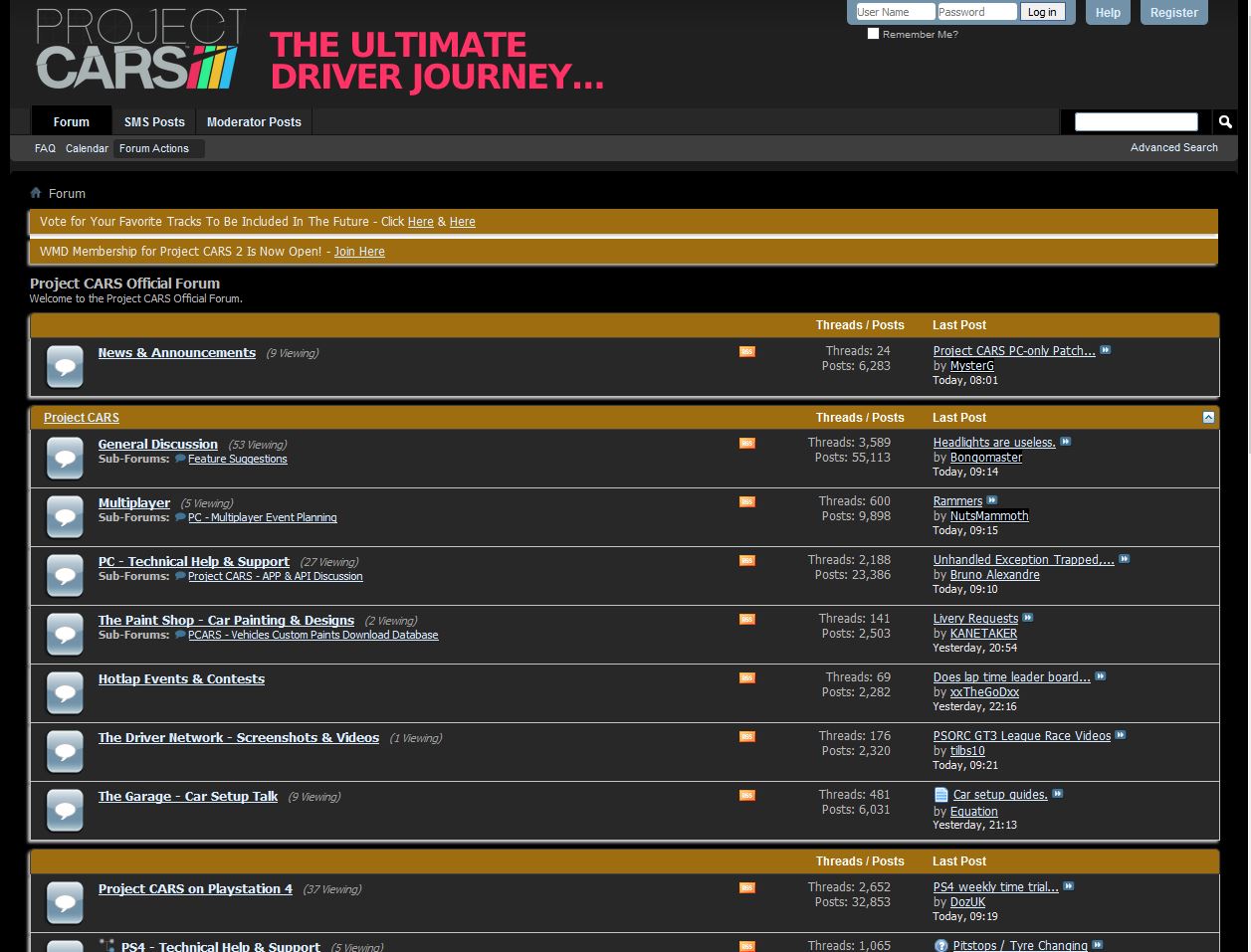Viewport: 1251px width, 952px height.
Task: Go to last post icon beside Rammers
Action: click(992, 500)
